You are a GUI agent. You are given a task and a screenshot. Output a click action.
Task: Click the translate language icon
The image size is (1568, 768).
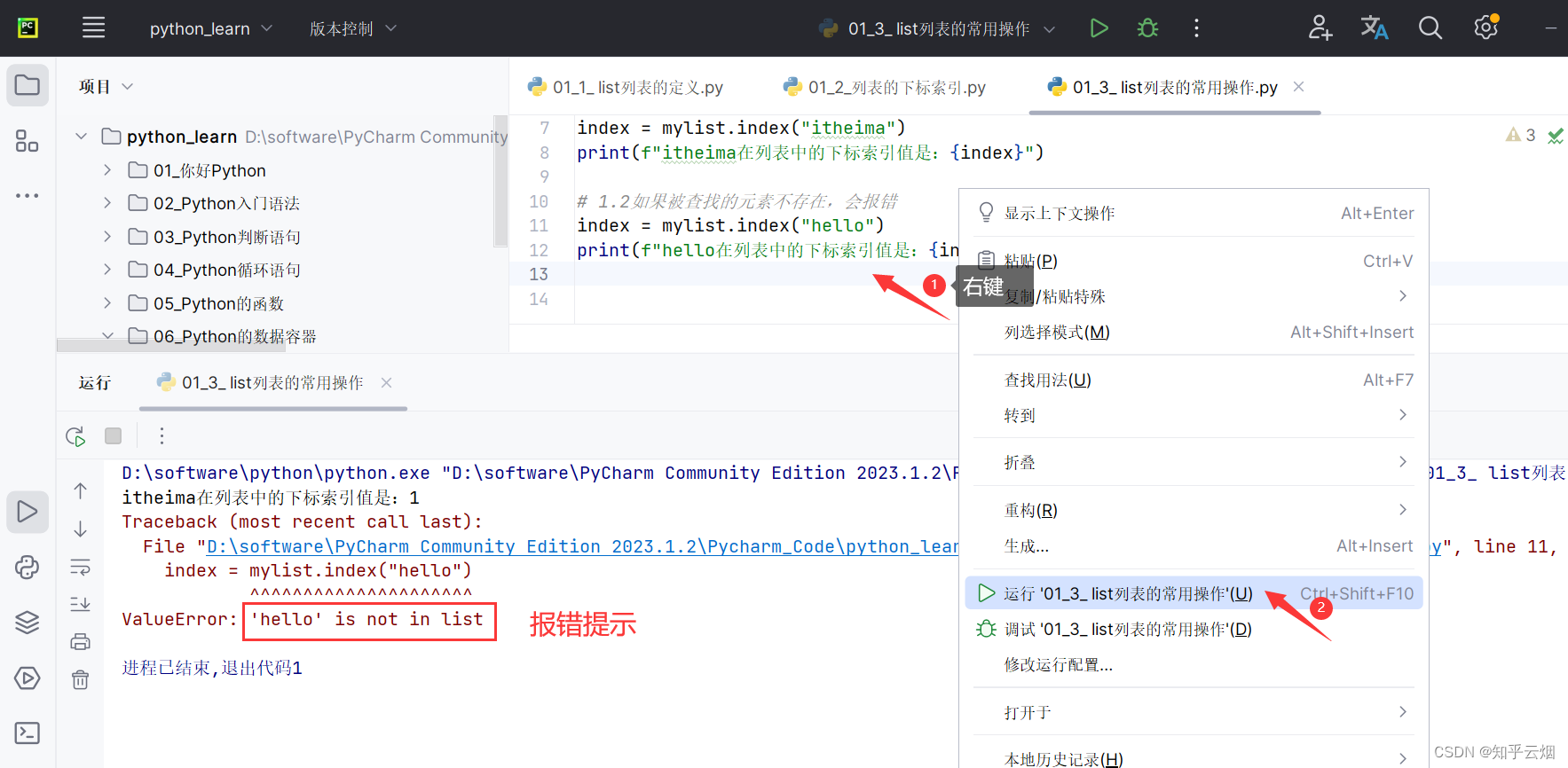(x=1375, y=28)
